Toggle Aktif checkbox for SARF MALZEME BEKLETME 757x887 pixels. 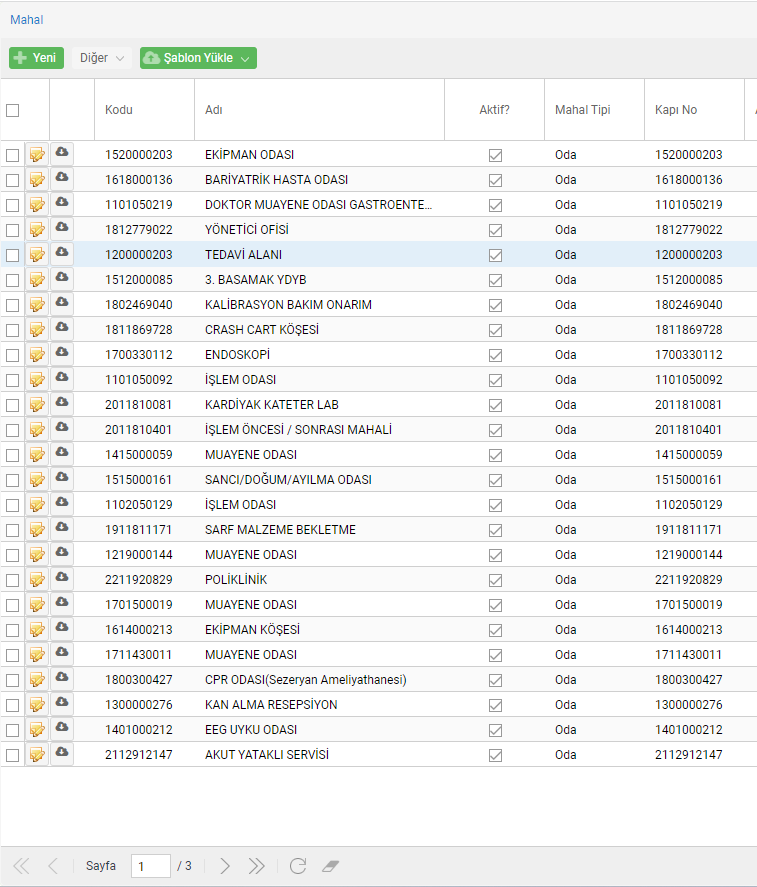(x=495, y=530)
